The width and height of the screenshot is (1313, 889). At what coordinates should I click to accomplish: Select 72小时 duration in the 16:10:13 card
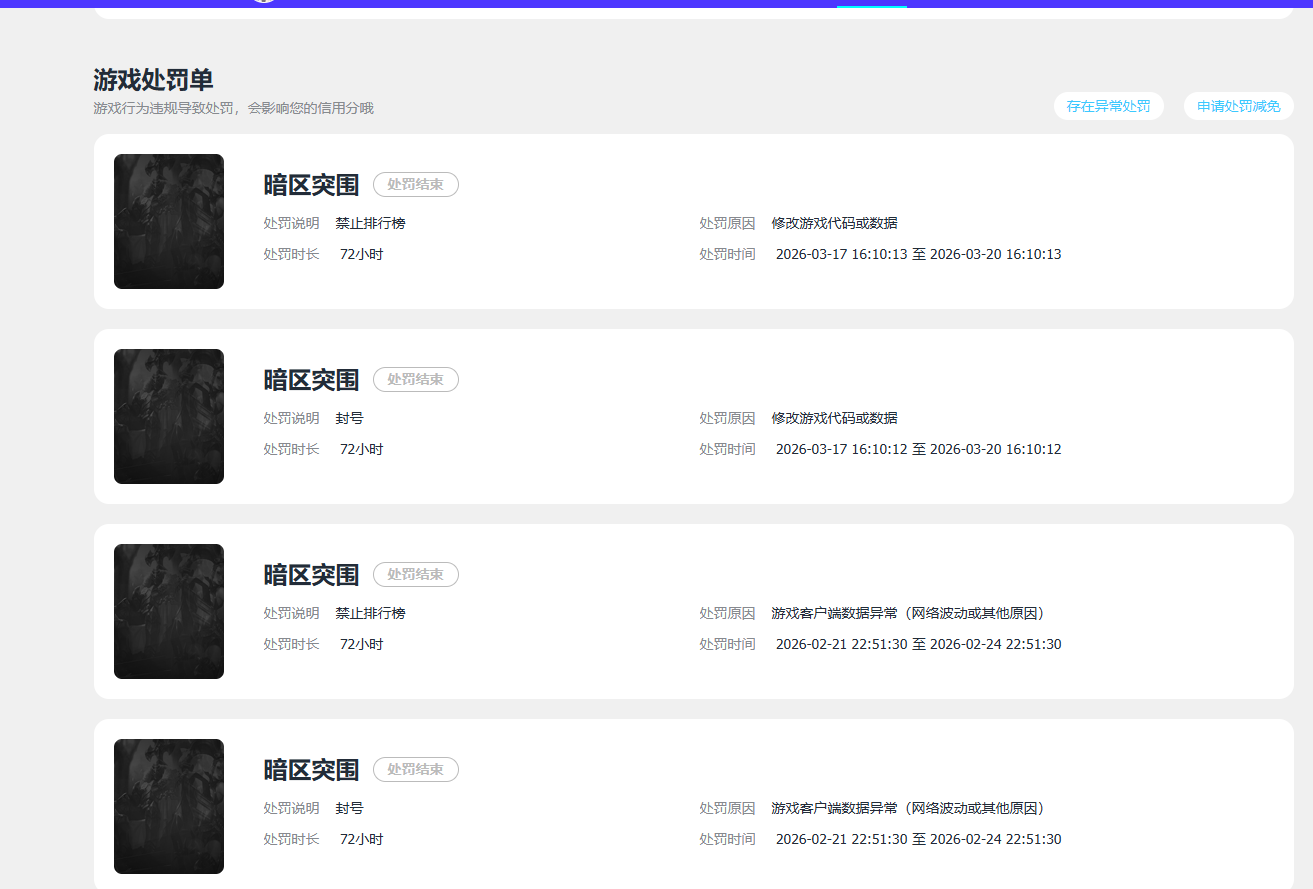pyautogui.click(x=362, y=255)
